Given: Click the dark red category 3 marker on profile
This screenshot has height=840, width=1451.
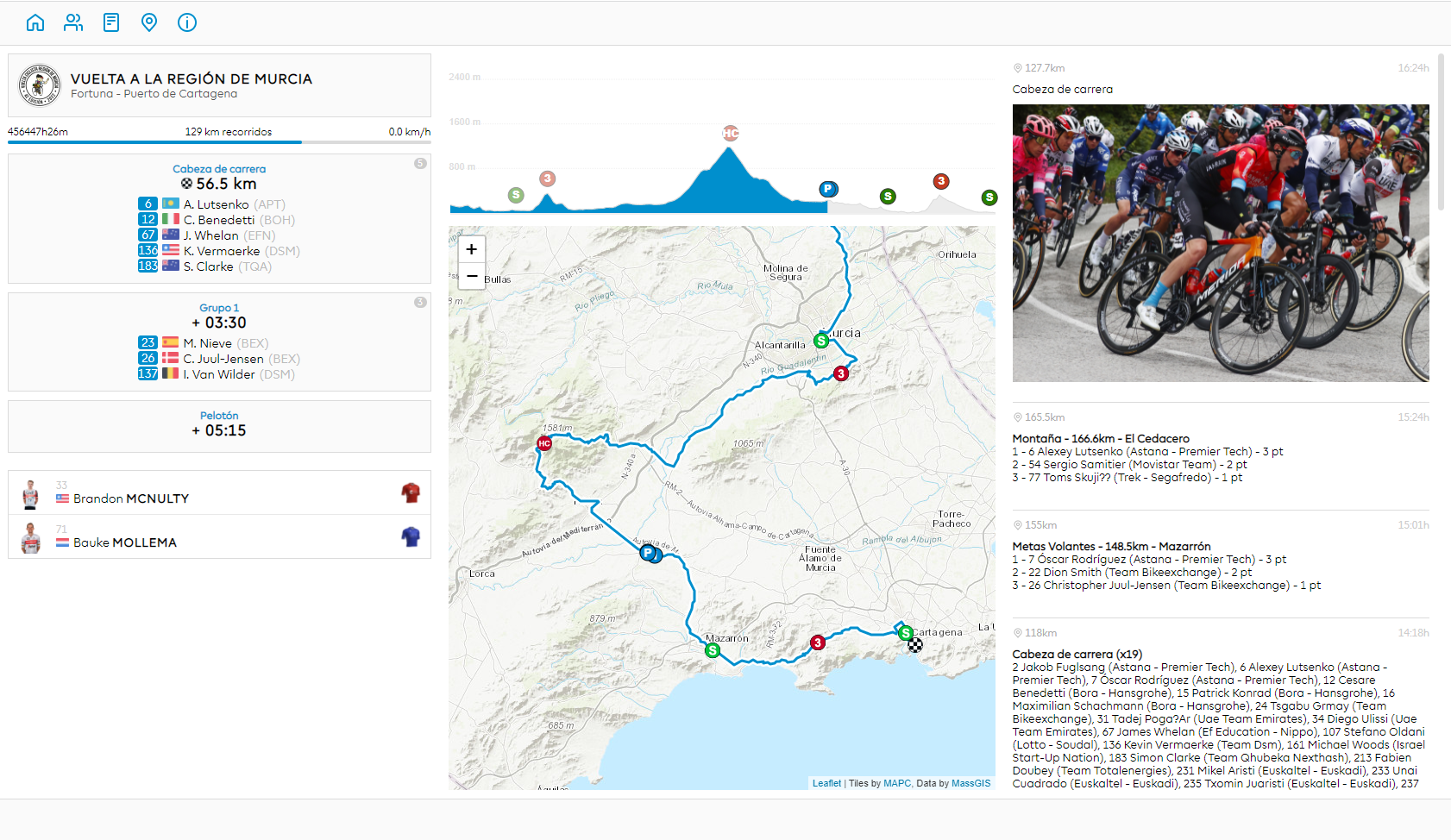Looking at the screenshot, I should [941, 181].
